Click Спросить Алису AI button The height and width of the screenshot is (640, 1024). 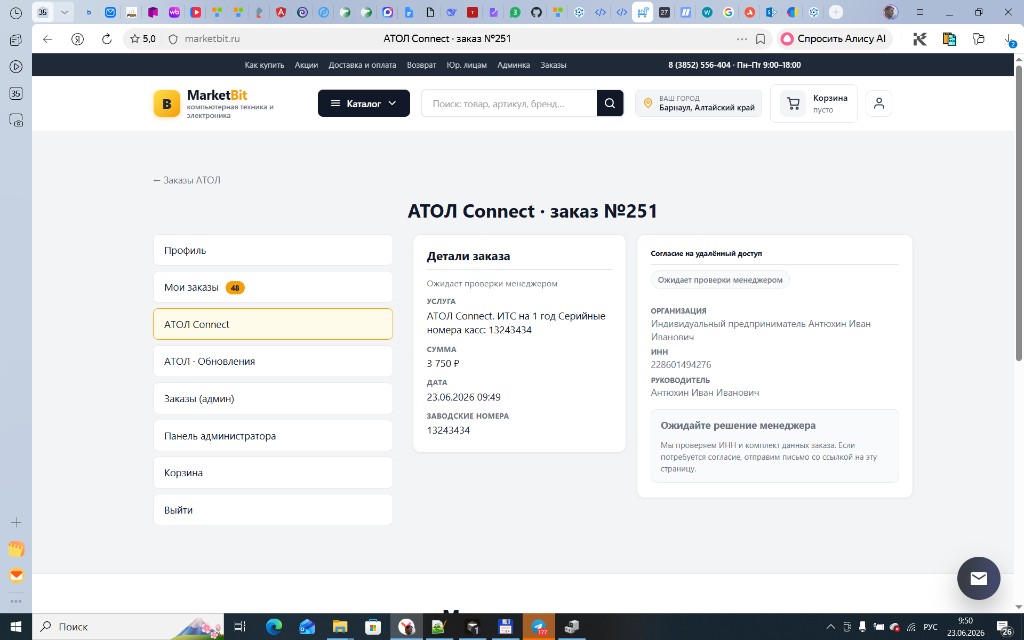click(x=834, y=39)
